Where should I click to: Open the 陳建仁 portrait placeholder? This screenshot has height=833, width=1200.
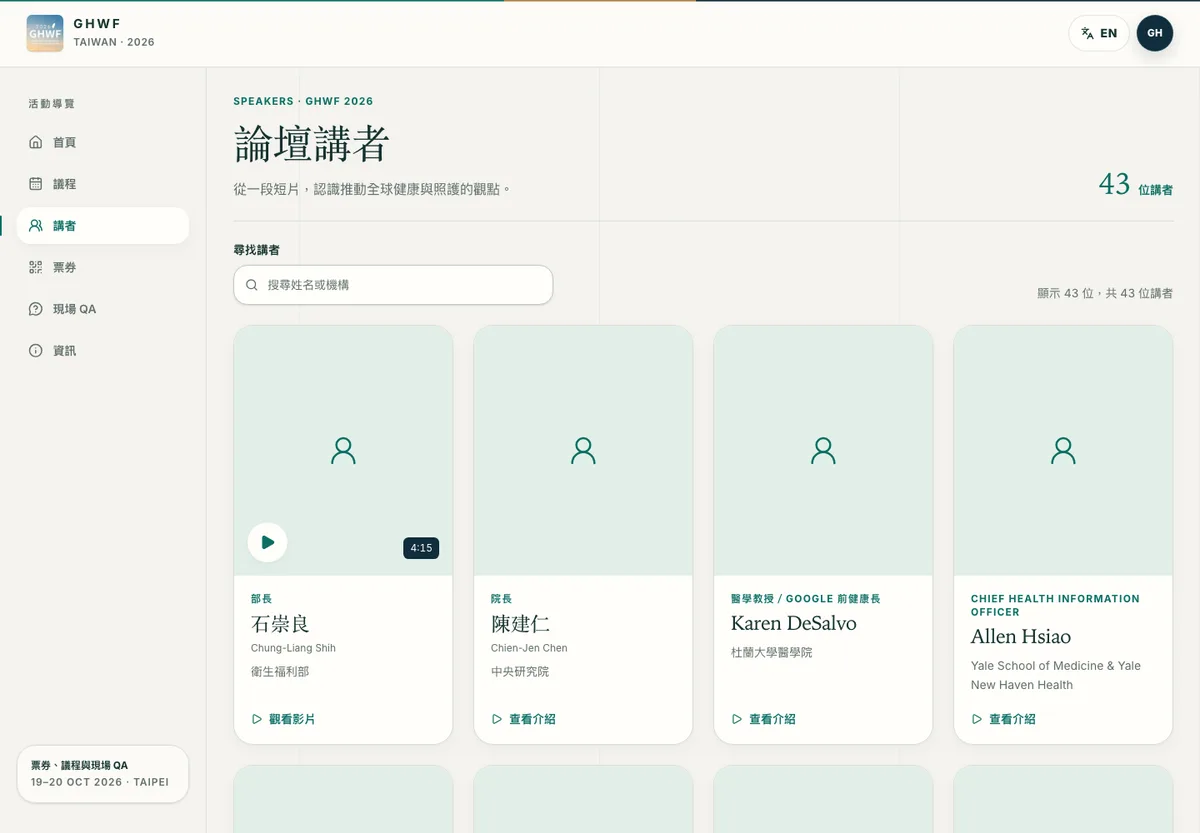[x=583, y=451]
